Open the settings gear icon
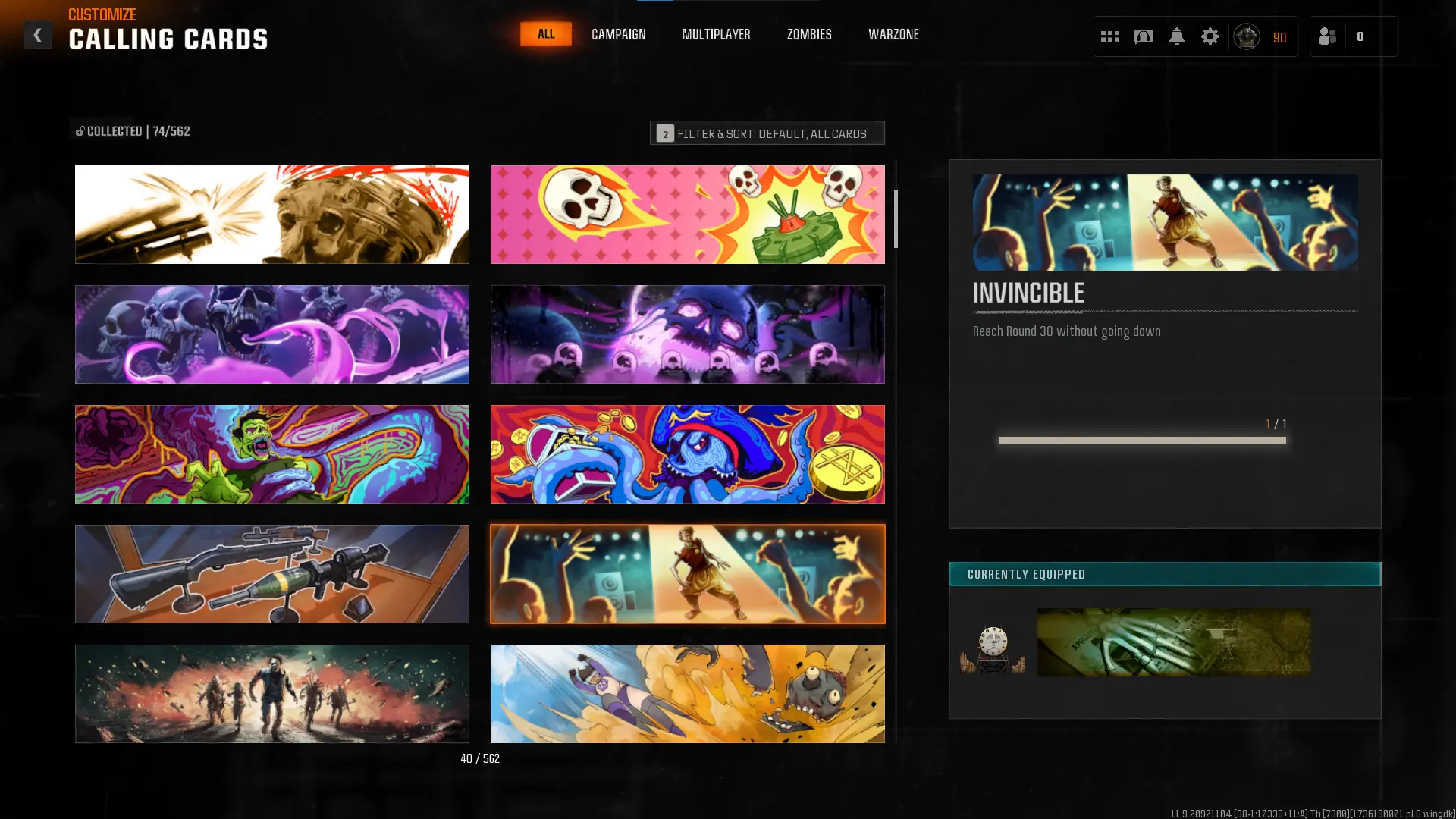The height and width of the screenshot is (819, 1456). pos(1210,36)
